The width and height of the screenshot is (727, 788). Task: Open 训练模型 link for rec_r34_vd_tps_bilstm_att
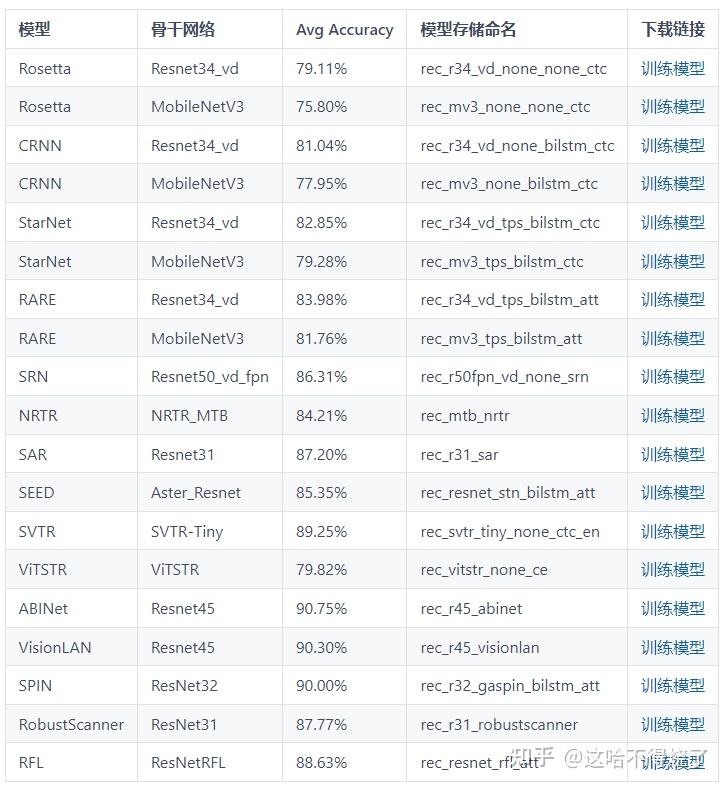672,299
